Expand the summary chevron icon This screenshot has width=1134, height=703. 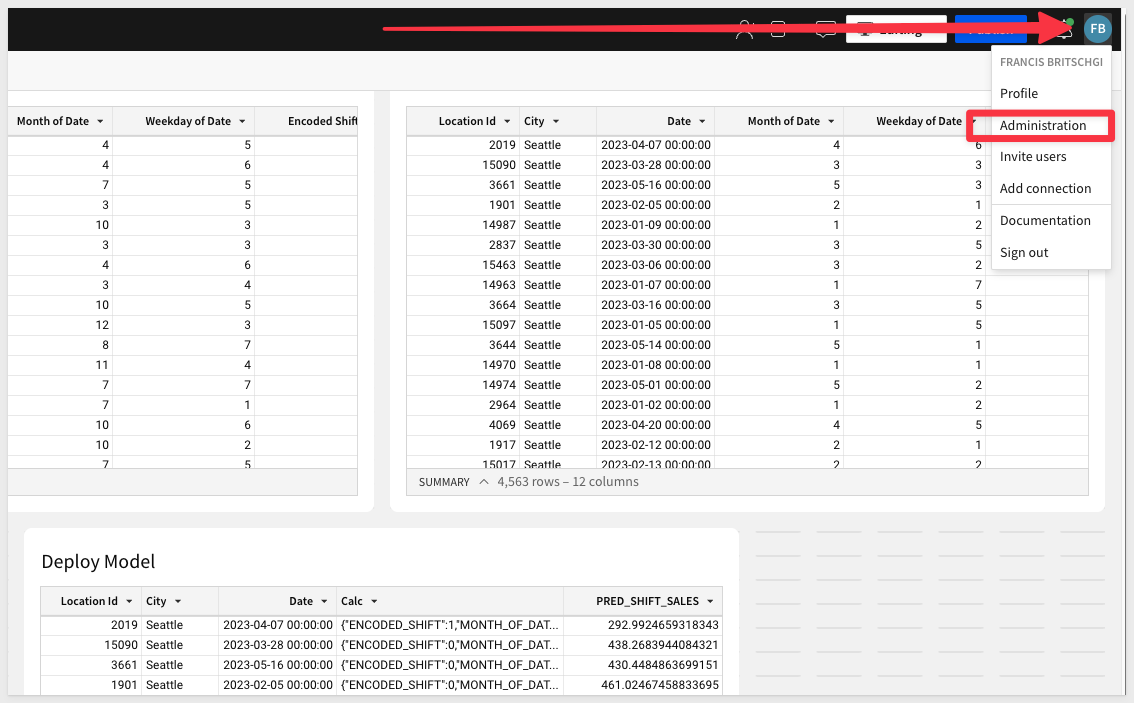[484, 482]
